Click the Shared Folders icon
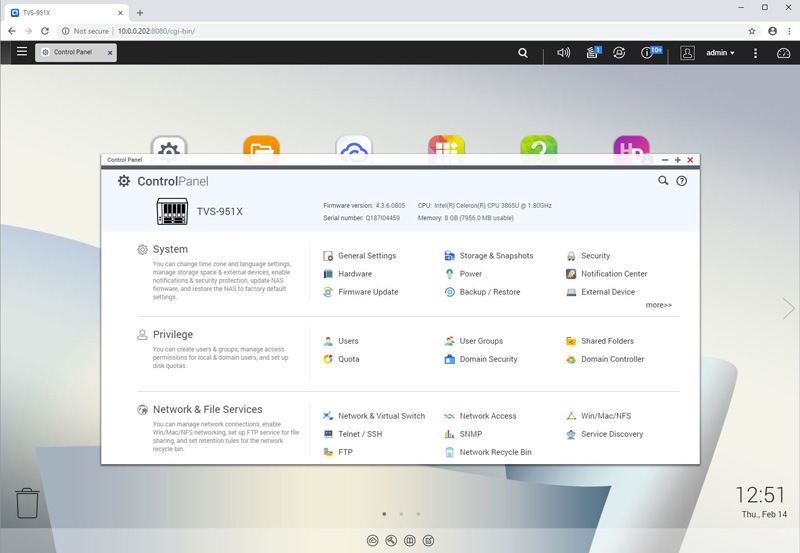This screenshot has height=553, width=800. (x=571, y=341)
